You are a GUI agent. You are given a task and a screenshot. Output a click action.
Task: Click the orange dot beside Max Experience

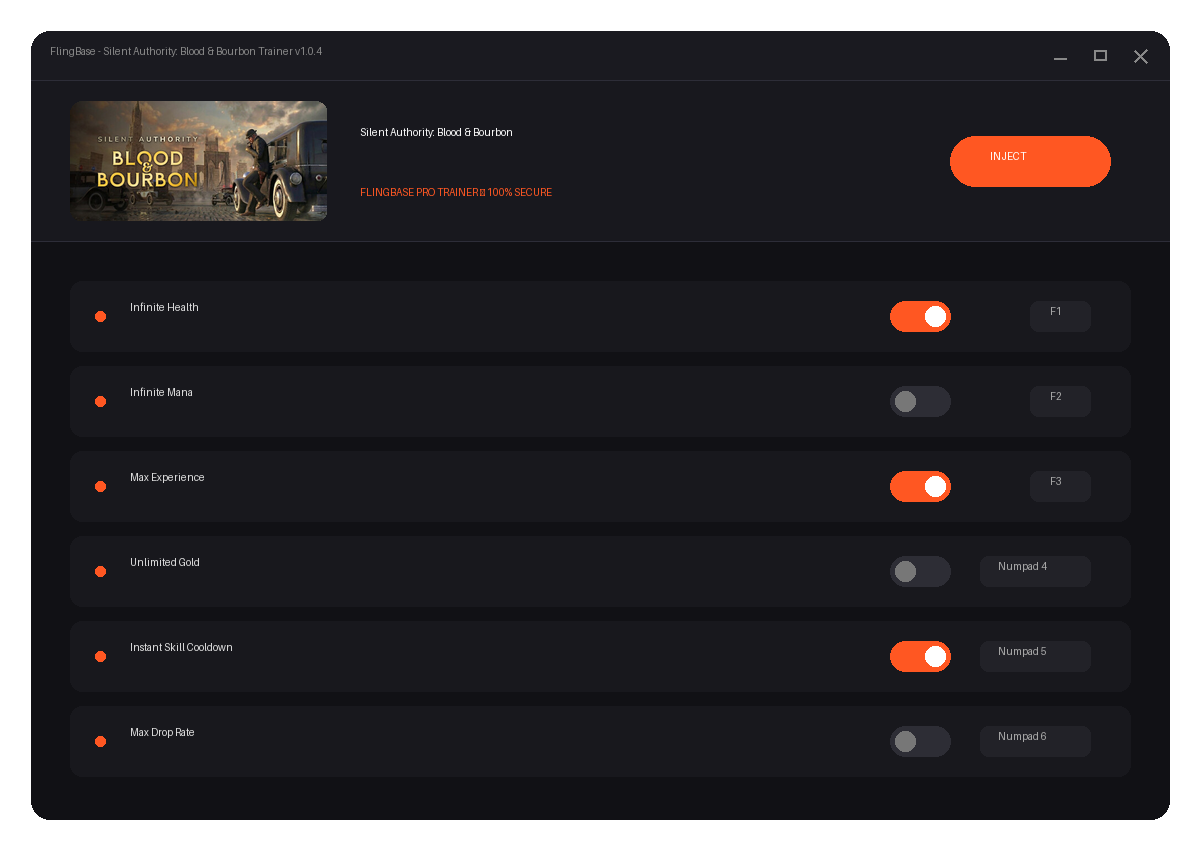(100, 486)
